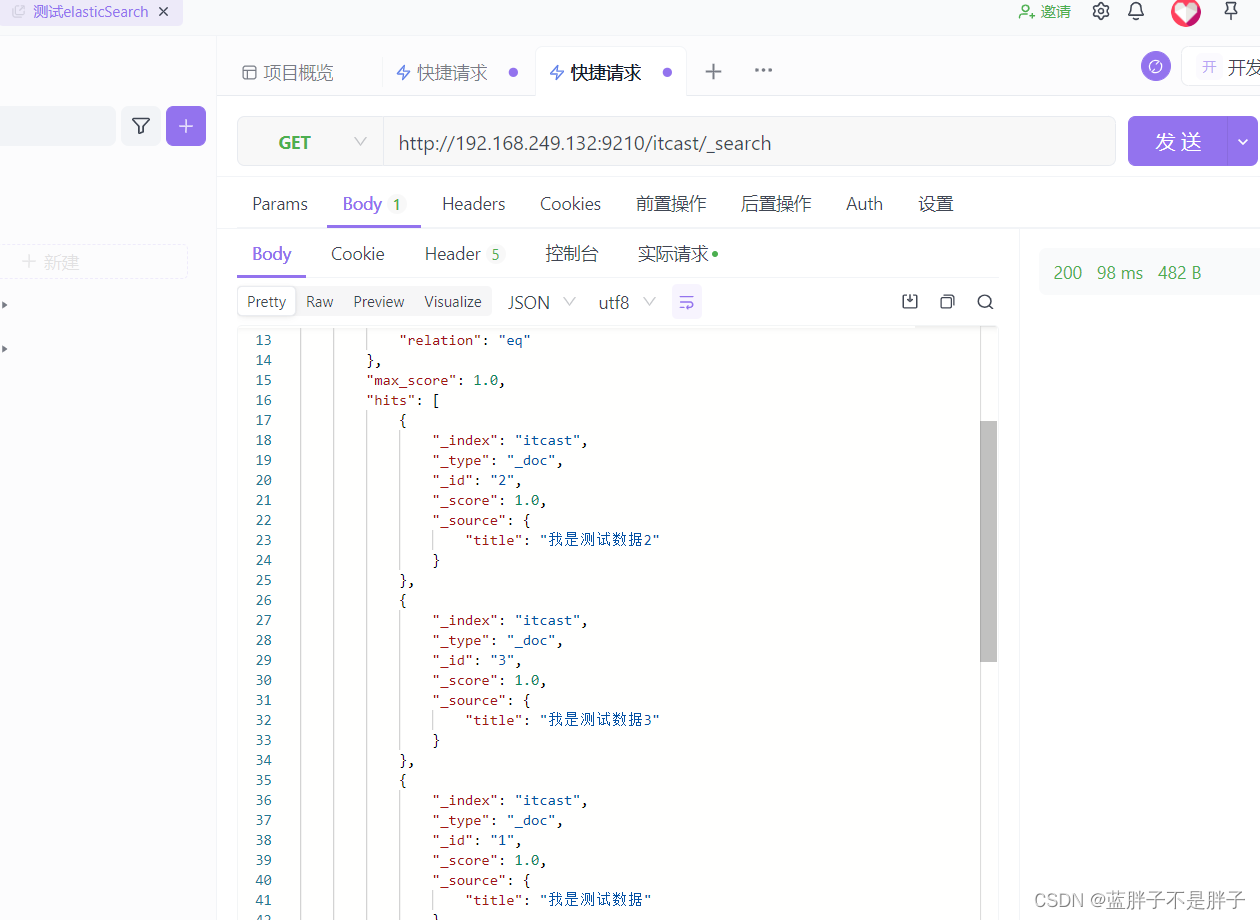This screenshot has width=1260, height=920.
Task: Open the utf8 encoding dropdown
Action: (626, 301)
